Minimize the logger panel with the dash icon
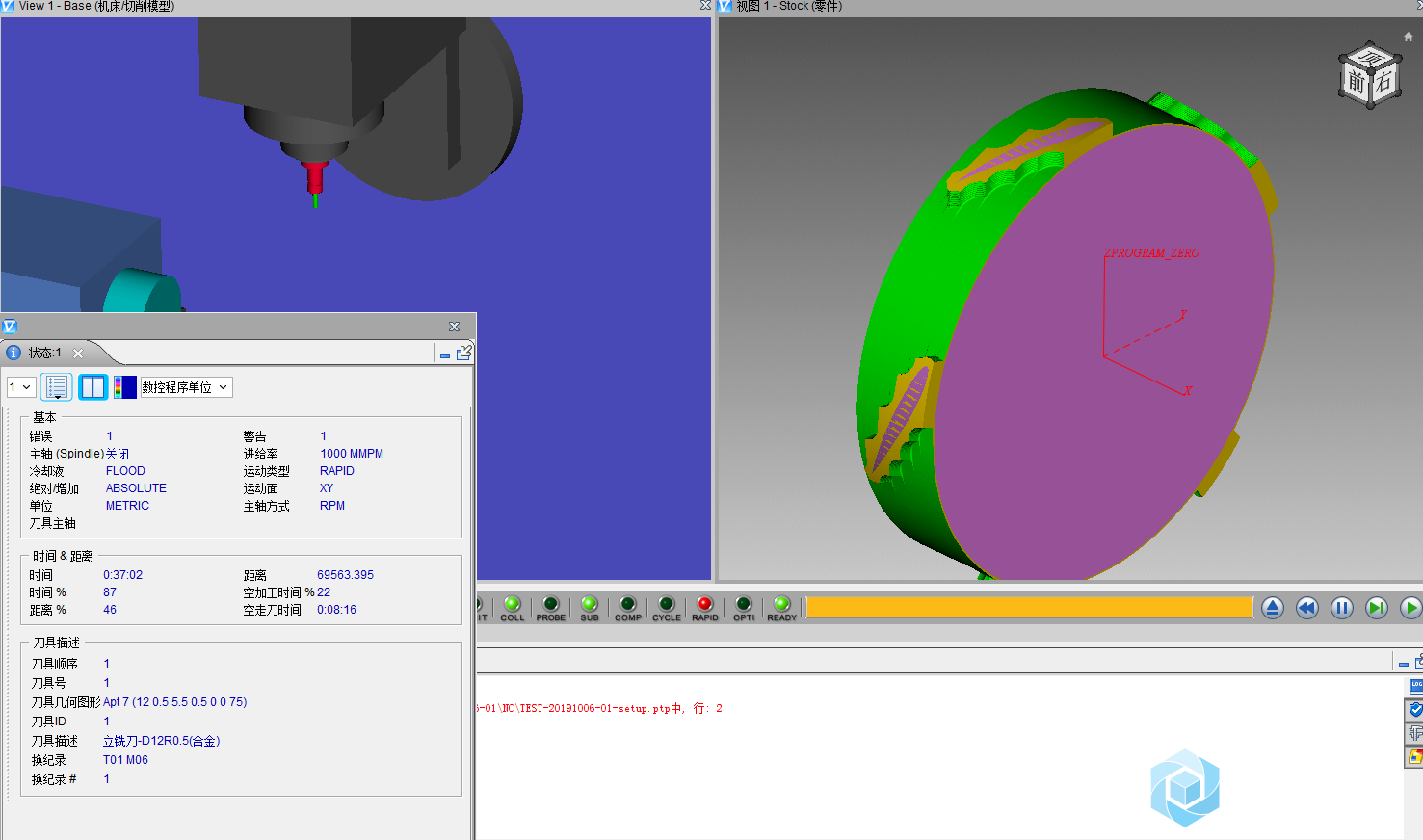 pos(1404,664)
